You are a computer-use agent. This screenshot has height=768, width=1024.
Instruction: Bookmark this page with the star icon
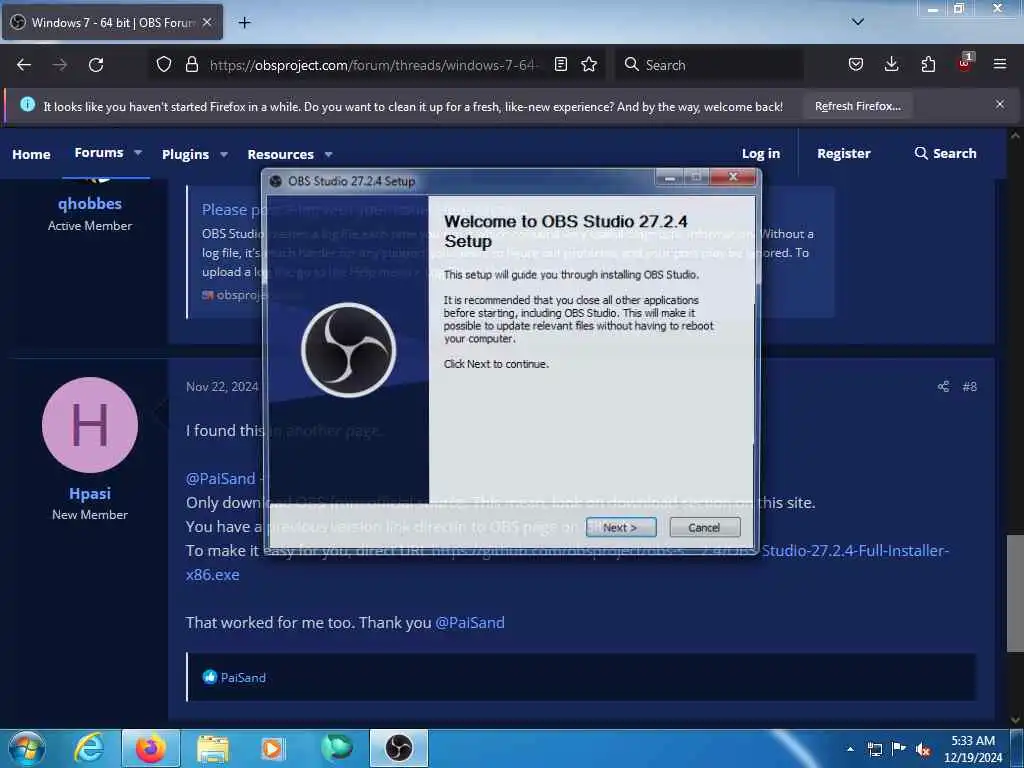(x=589, y=64)
